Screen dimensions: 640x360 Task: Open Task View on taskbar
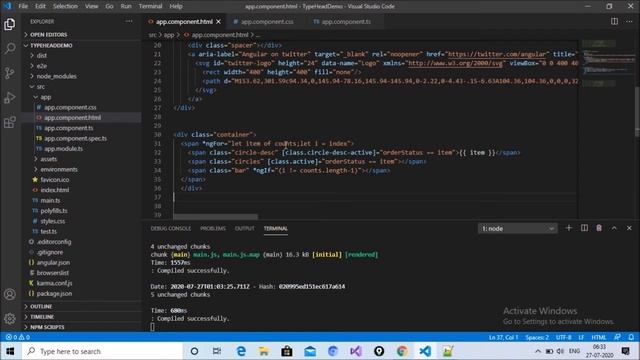point(217,351)
